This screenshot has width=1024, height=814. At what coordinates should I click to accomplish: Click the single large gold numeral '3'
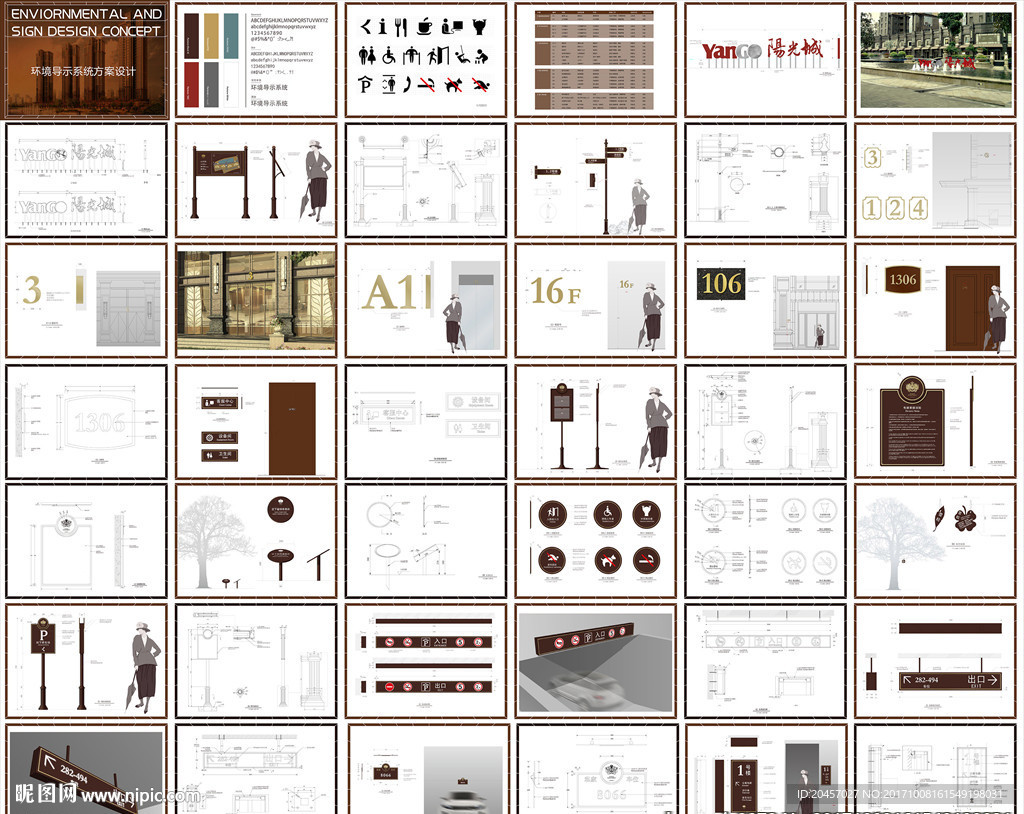point(32,289)
